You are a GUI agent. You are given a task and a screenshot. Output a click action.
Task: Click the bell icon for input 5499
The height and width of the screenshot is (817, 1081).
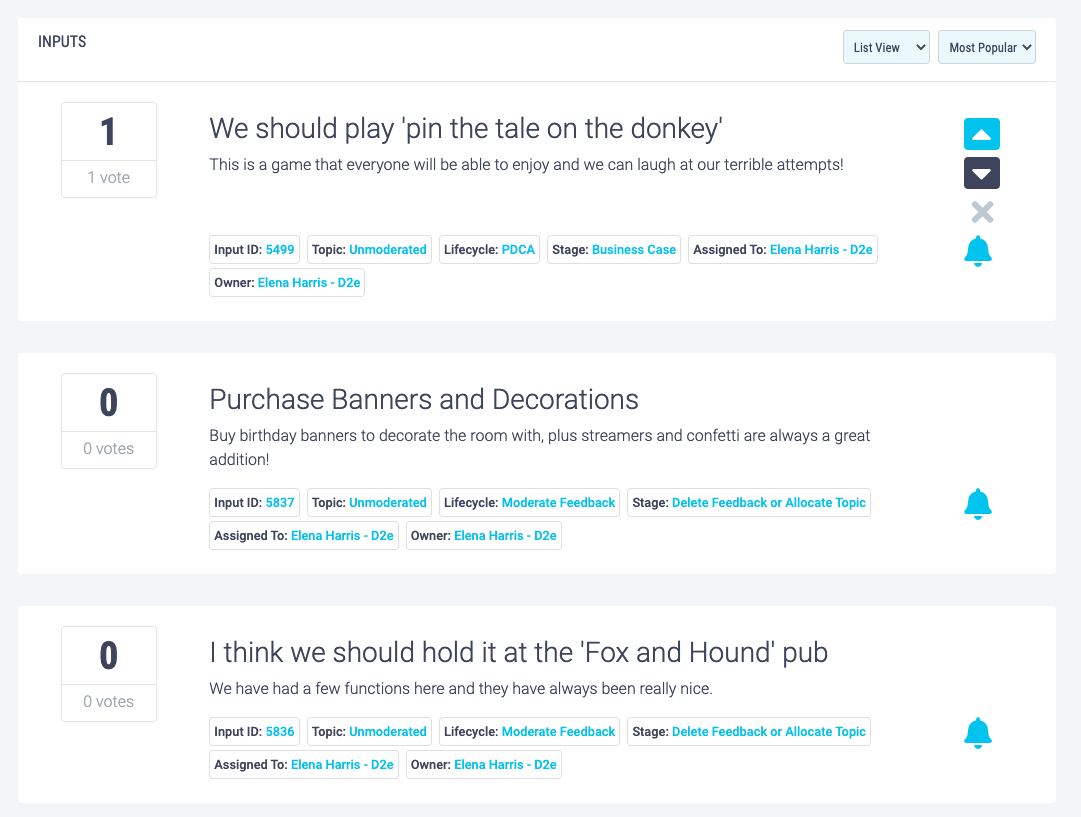(x=978, y=251)
